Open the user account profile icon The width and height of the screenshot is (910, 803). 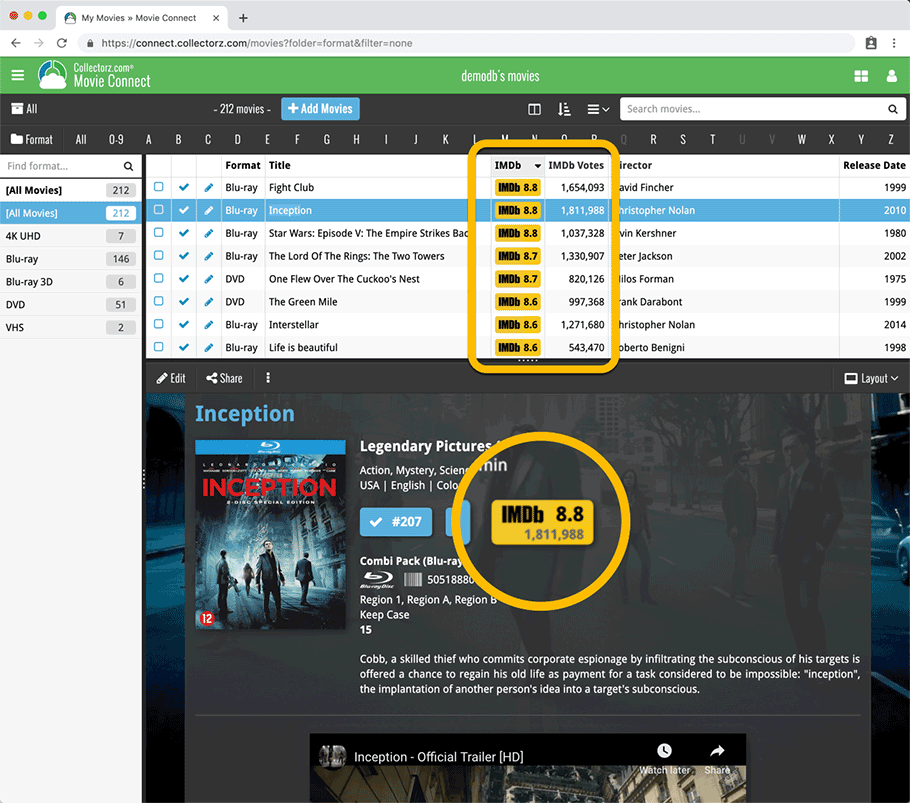892,76
